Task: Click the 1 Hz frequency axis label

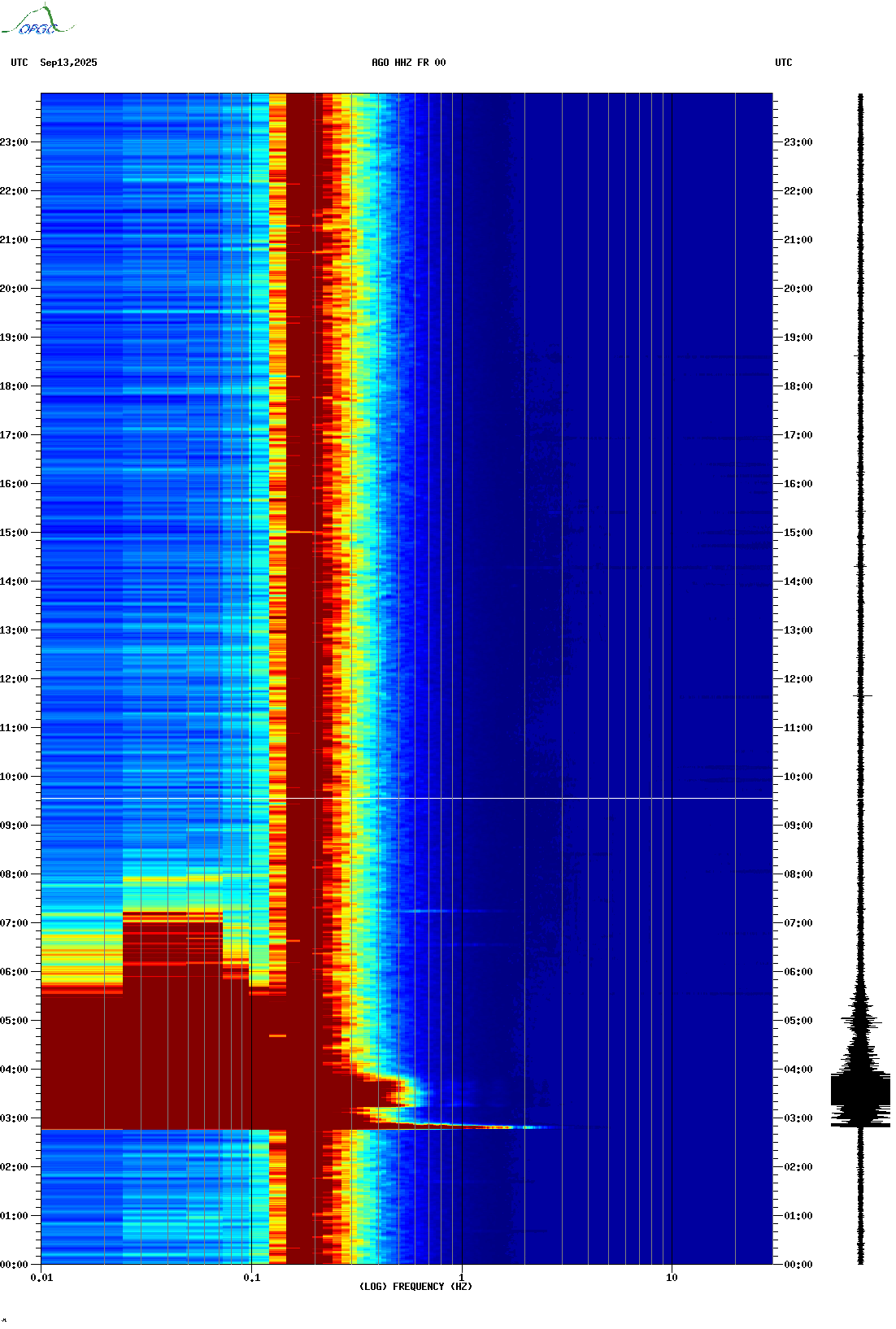Action: tap(462, 1278)
